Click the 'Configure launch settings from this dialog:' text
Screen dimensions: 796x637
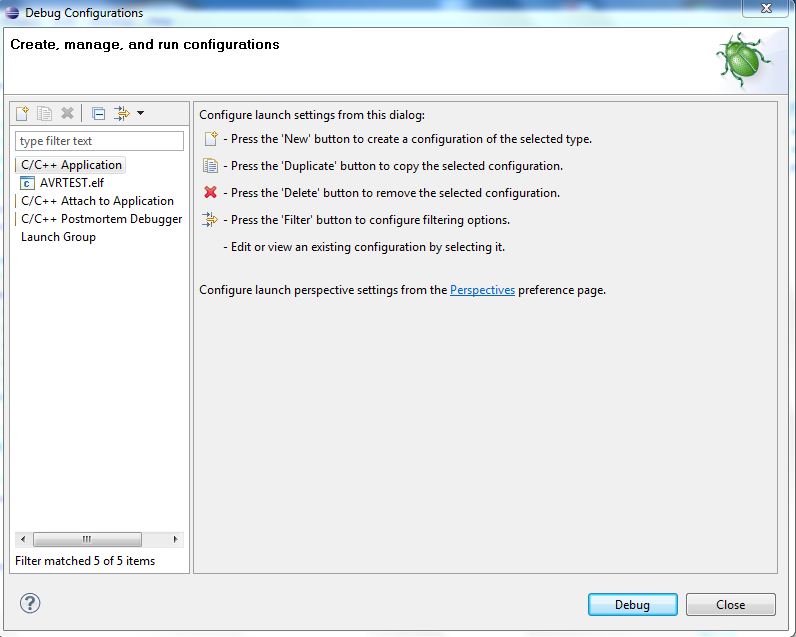312,115
